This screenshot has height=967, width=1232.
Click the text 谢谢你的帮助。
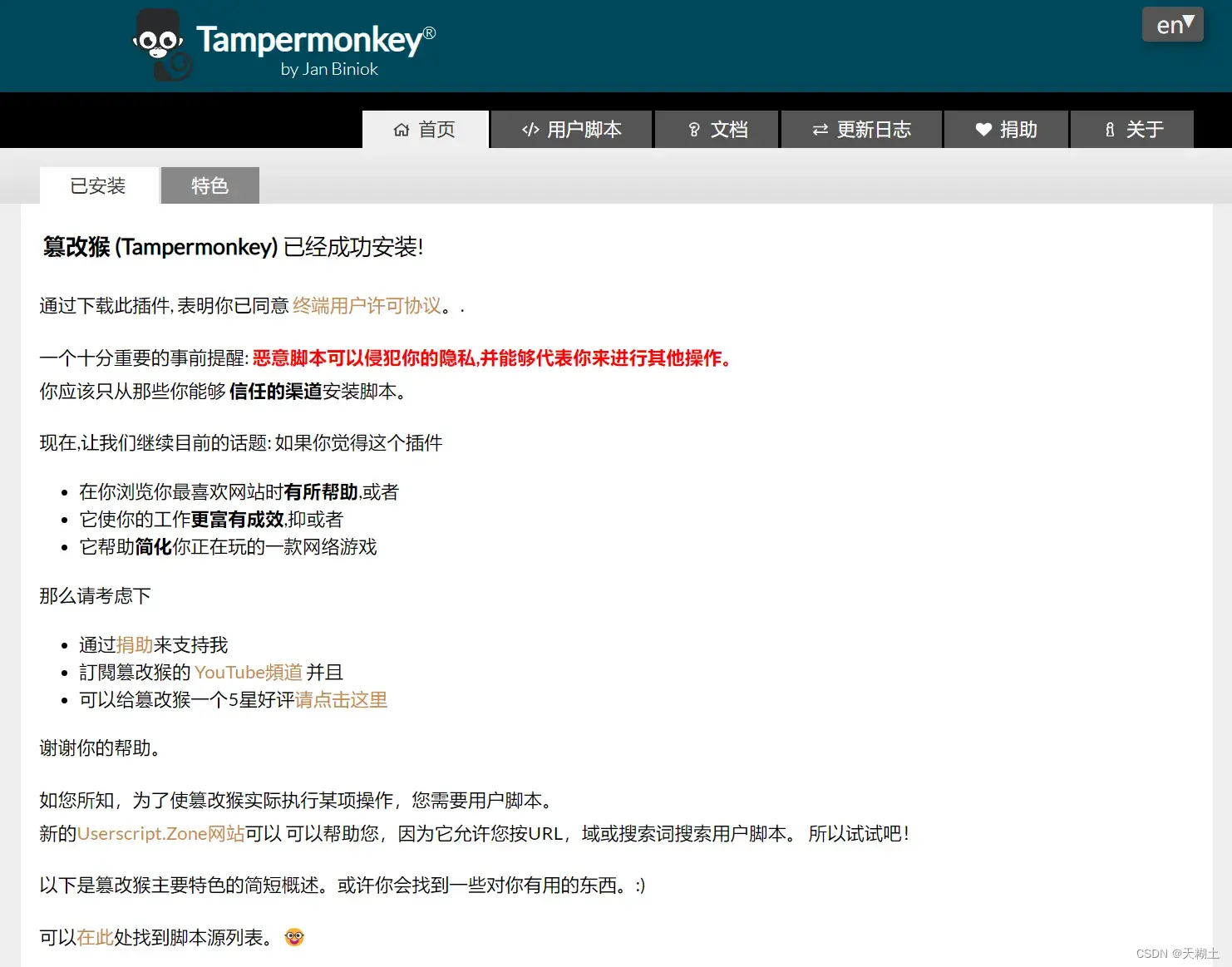pyautogui.click(x=100, y=748)
